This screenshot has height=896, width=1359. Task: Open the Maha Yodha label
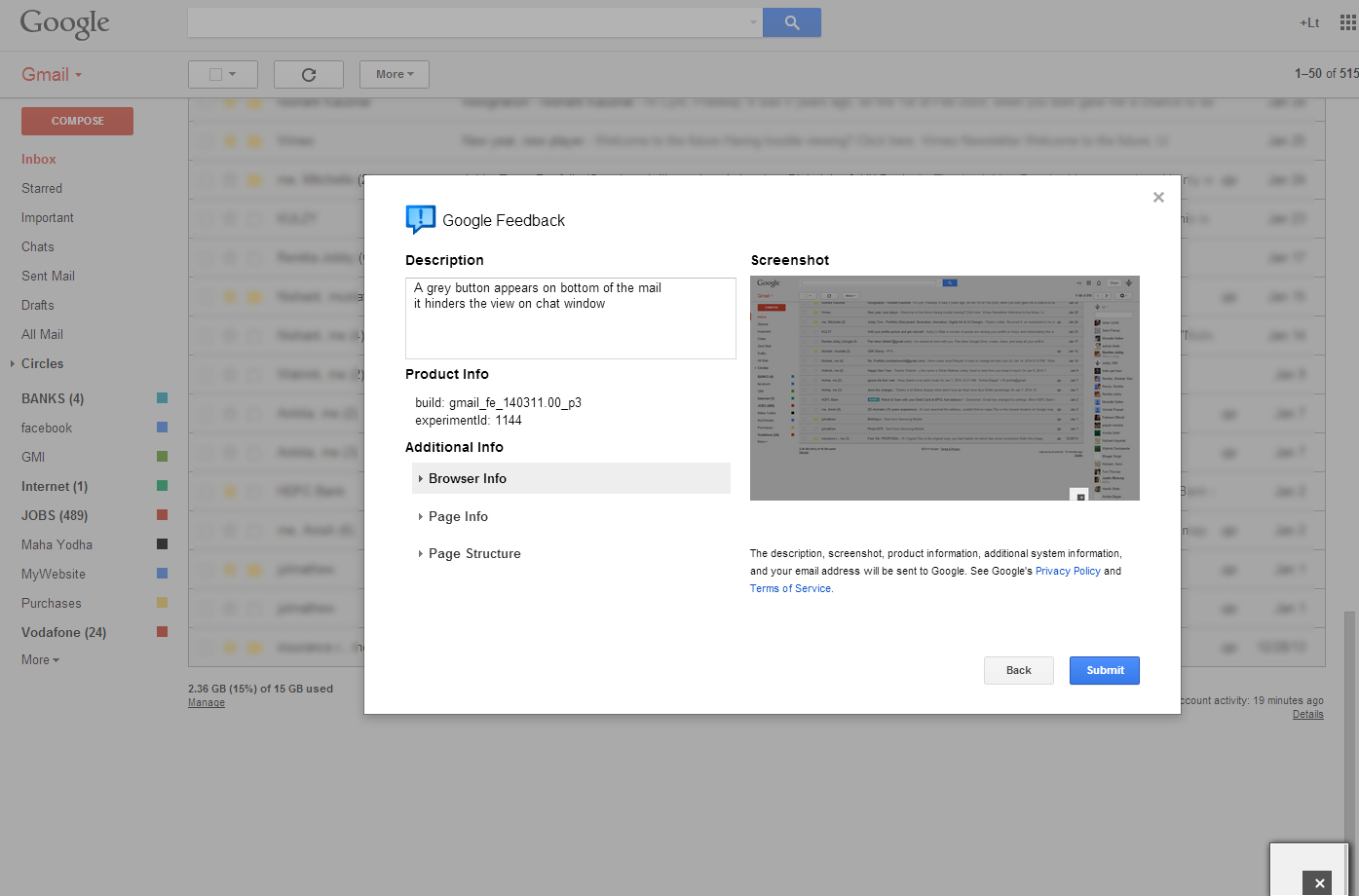pos(57,544)
